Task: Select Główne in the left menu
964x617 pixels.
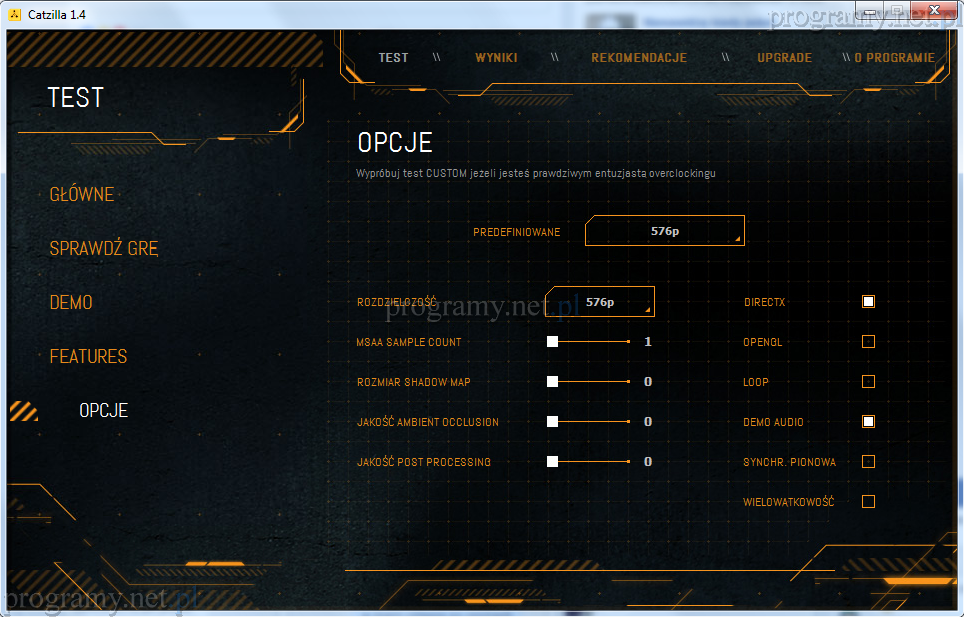Action: (82, 194)
